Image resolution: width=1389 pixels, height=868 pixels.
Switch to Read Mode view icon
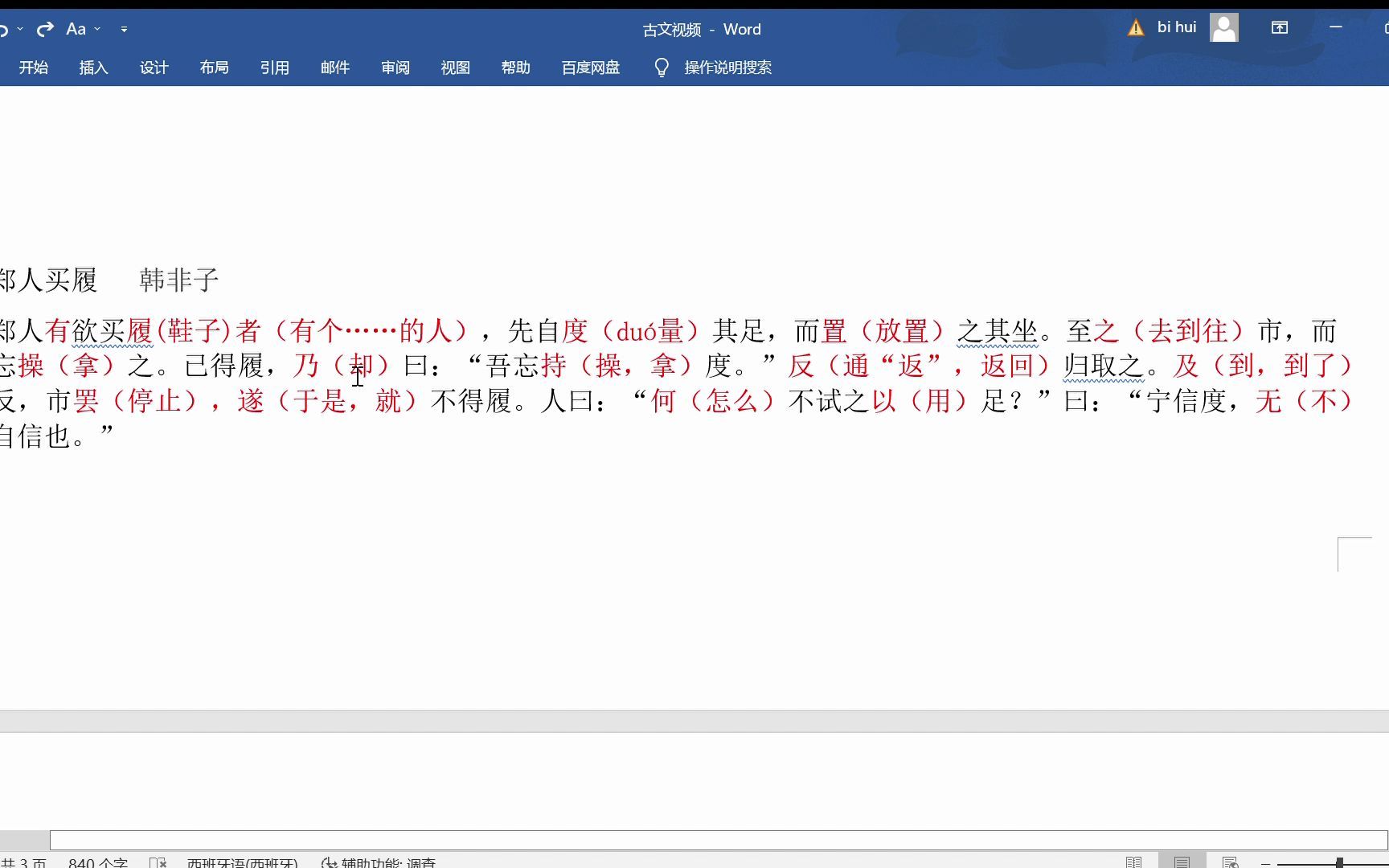click(x=1133, y=862)
